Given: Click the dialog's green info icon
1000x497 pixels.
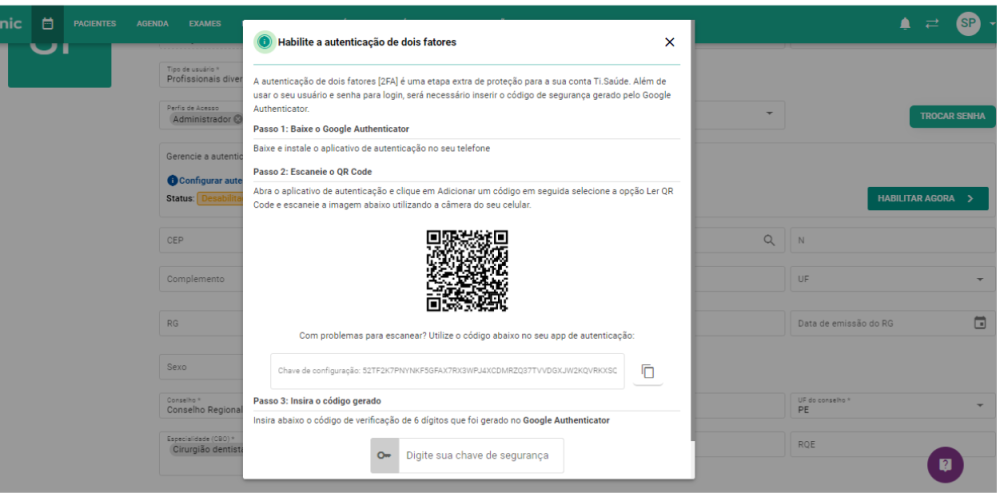Looking at the screenshot, I should (264, 42).
